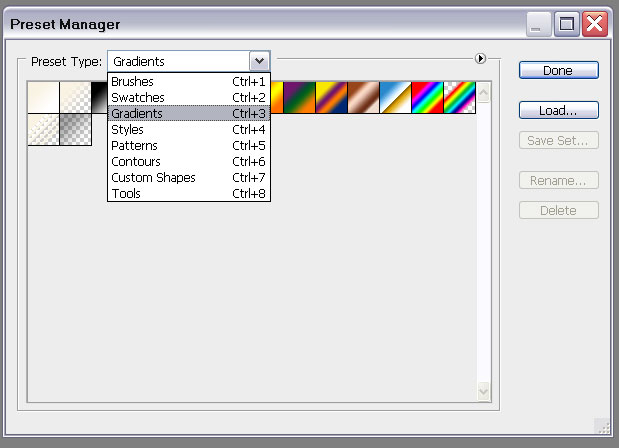This screenshot has height=448, width=619.
Task: Choose Swatches from the preset type list
Action: pos(189,97)
